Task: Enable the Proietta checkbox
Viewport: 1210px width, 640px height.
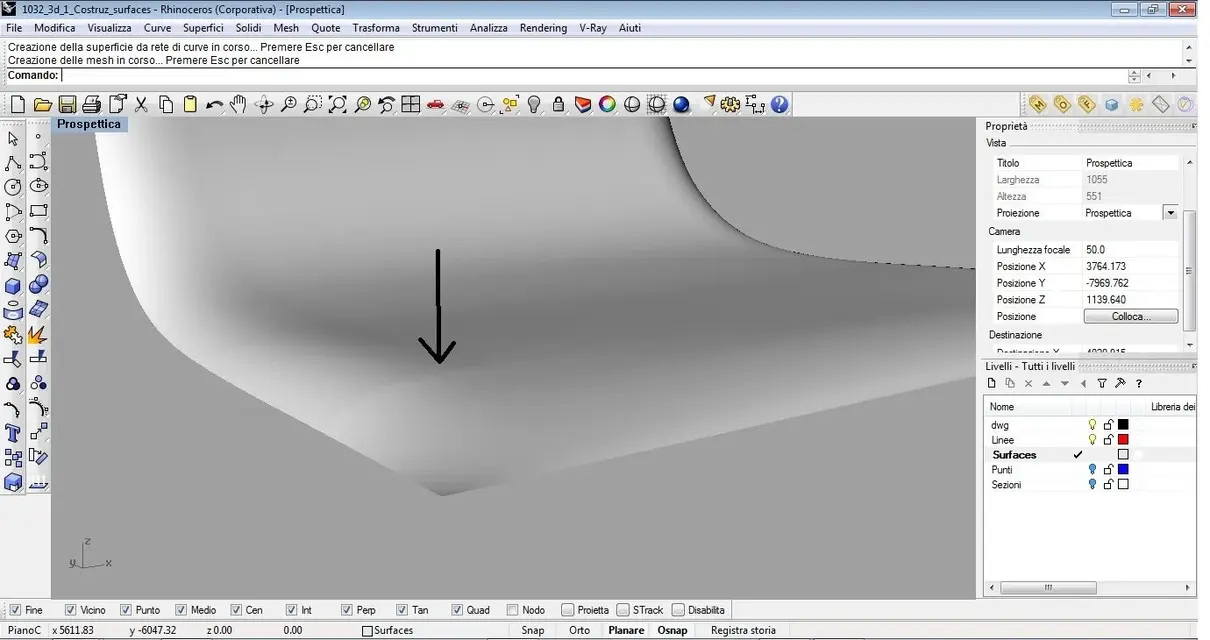Action: point(568,610)
